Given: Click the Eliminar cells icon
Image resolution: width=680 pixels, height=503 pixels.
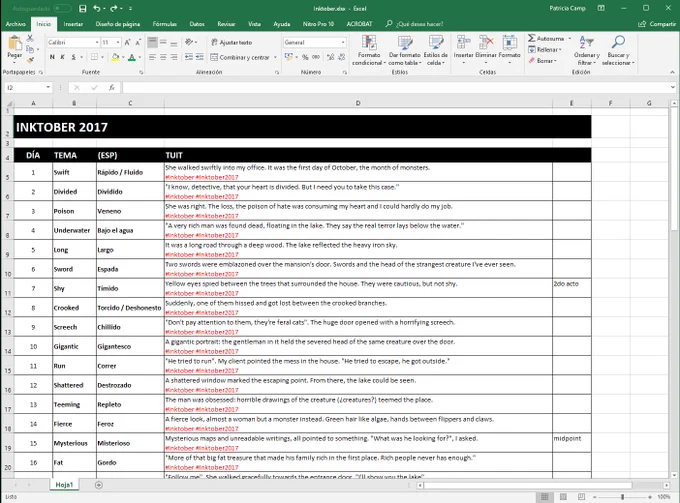Looking at the screenshot, I should (x=486, y=42).
